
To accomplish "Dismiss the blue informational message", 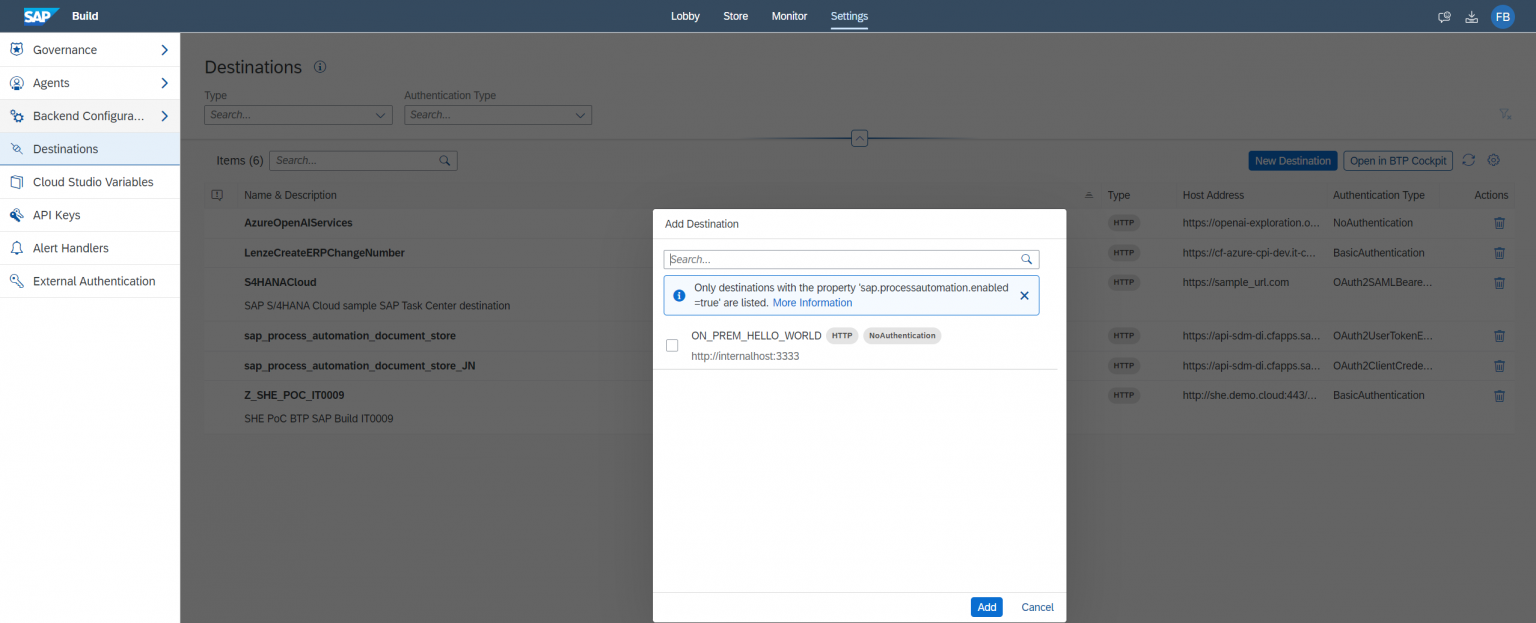I will [x=1024, y=295].
